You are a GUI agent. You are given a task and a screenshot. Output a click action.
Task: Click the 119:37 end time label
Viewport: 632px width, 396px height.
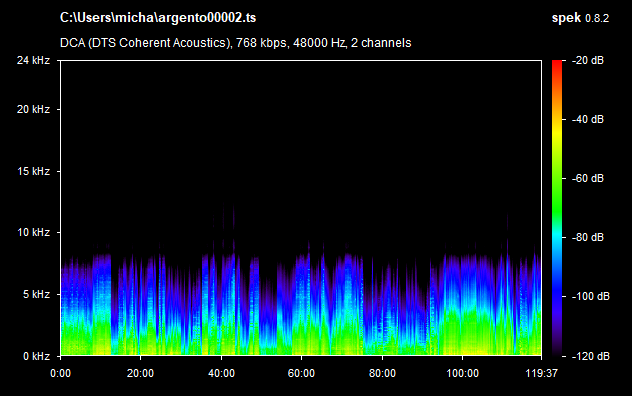[541, 373]
